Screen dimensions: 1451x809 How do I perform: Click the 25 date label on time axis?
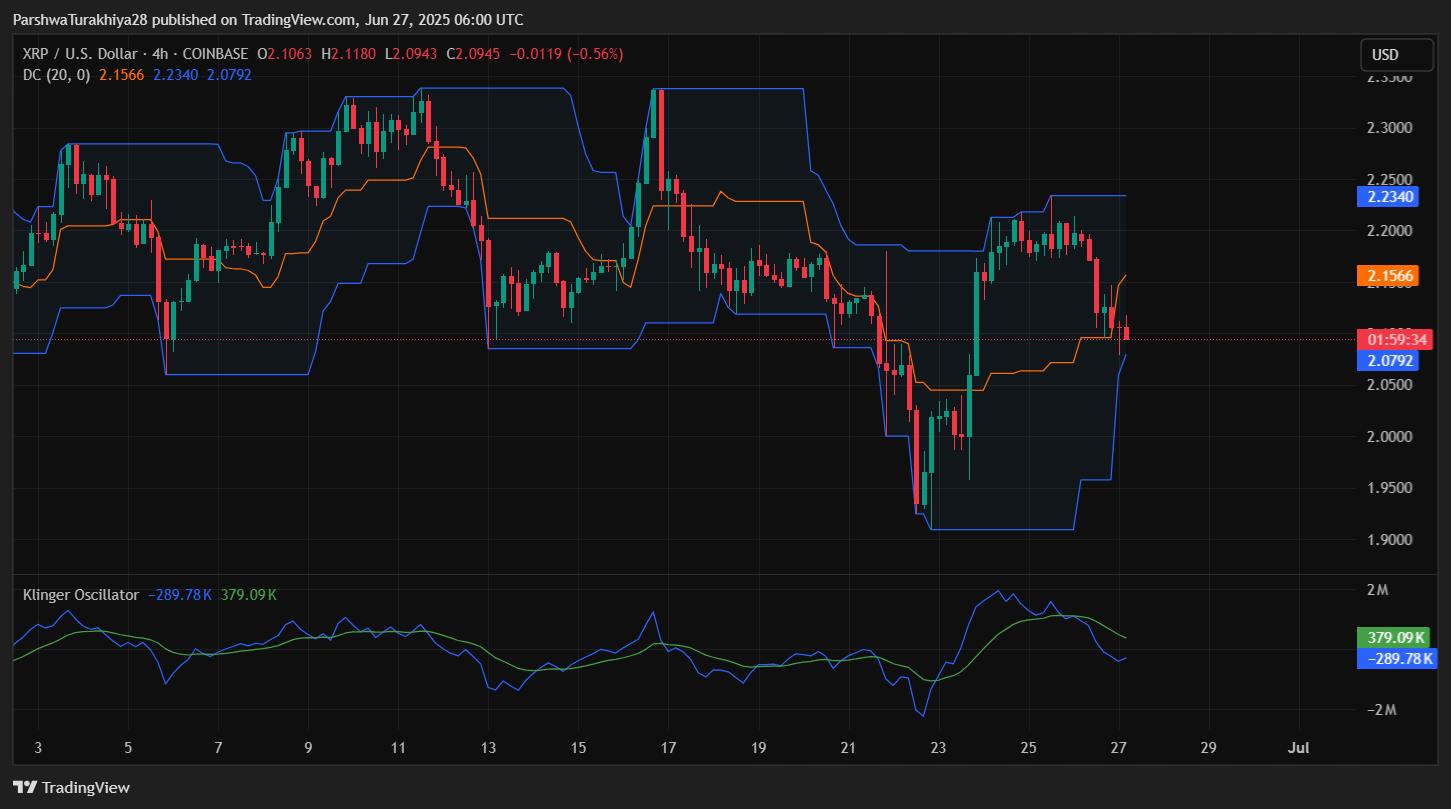click(1028, 748)
